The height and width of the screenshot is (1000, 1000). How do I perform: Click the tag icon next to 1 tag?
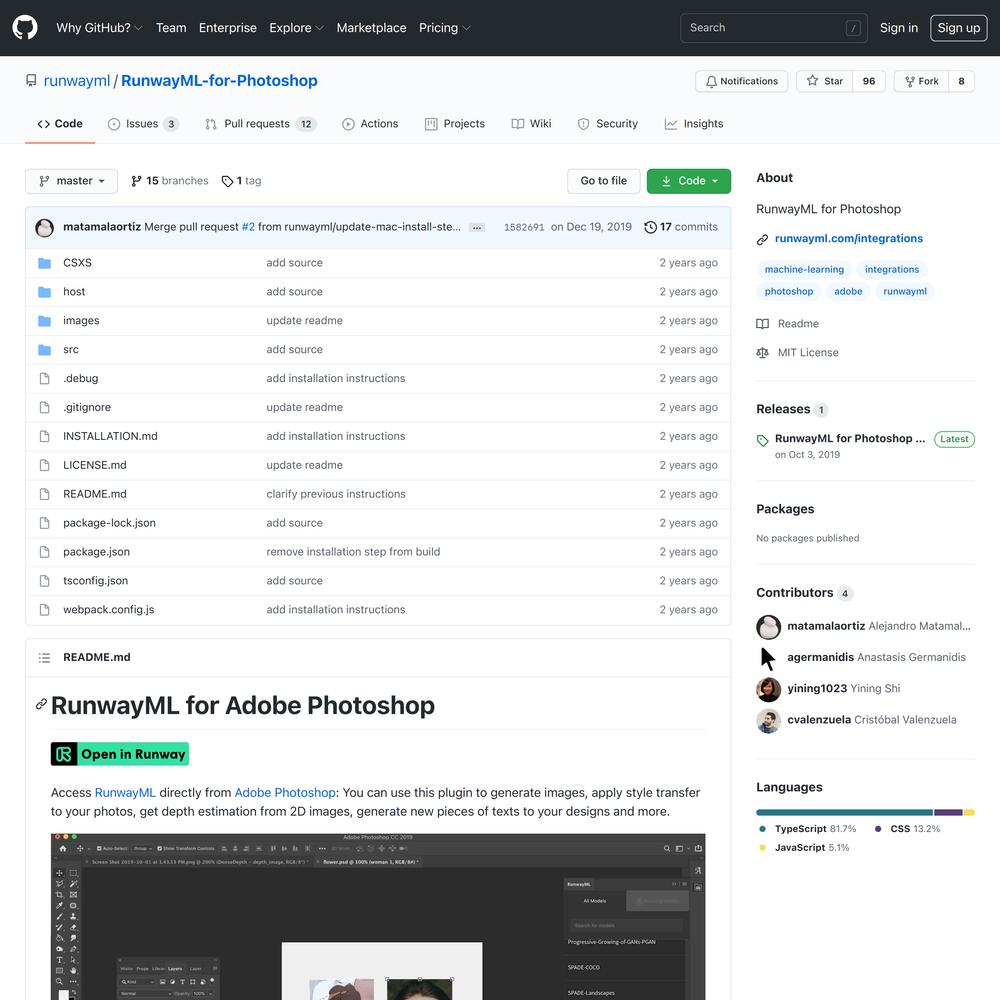[227, 181]
